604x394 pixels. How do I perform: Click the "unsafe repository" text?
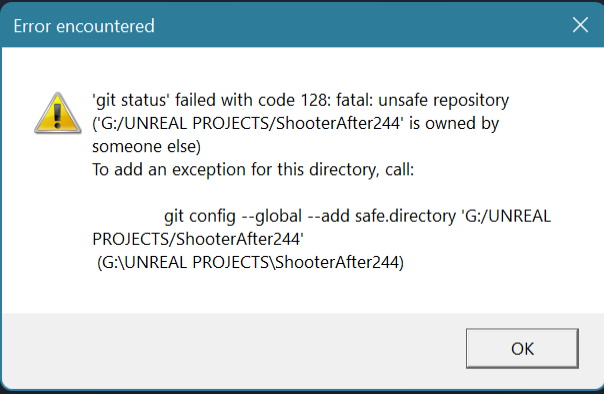(x=443, y=101)
